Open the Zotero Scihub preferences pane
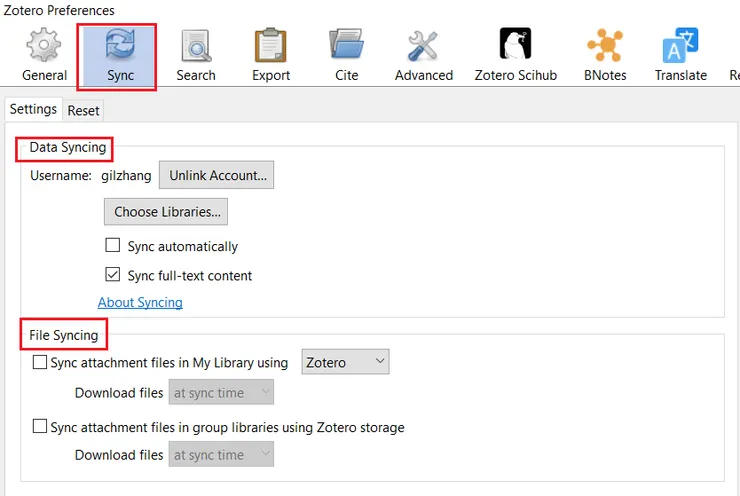 [x=515, y=56]
